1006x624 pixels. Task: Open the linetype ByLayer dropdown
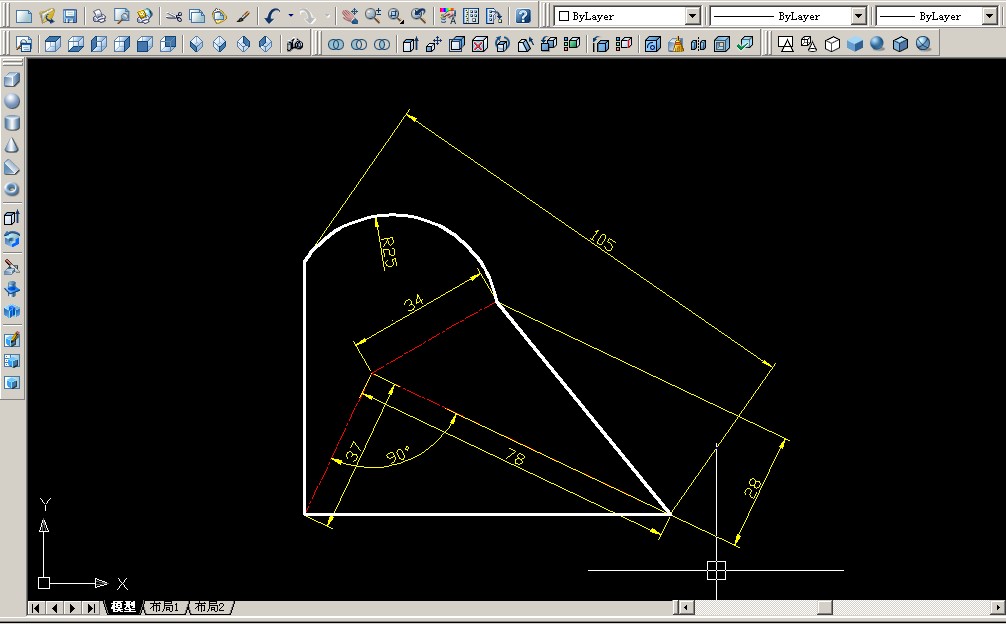pyautogui.click(x=788, y=16)
